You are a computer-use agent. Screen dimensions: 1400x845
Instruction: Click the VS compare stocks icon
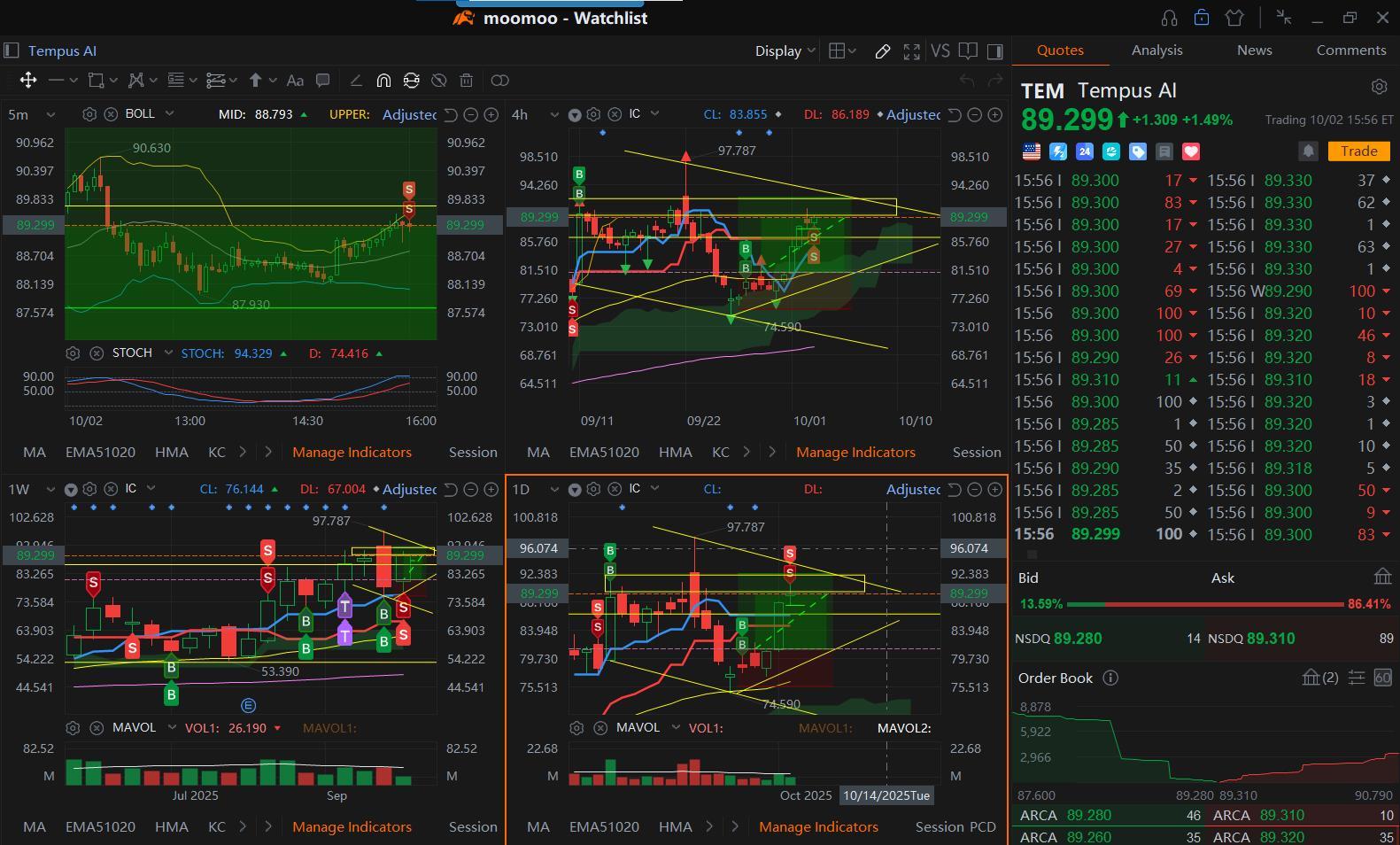[940, 51]
